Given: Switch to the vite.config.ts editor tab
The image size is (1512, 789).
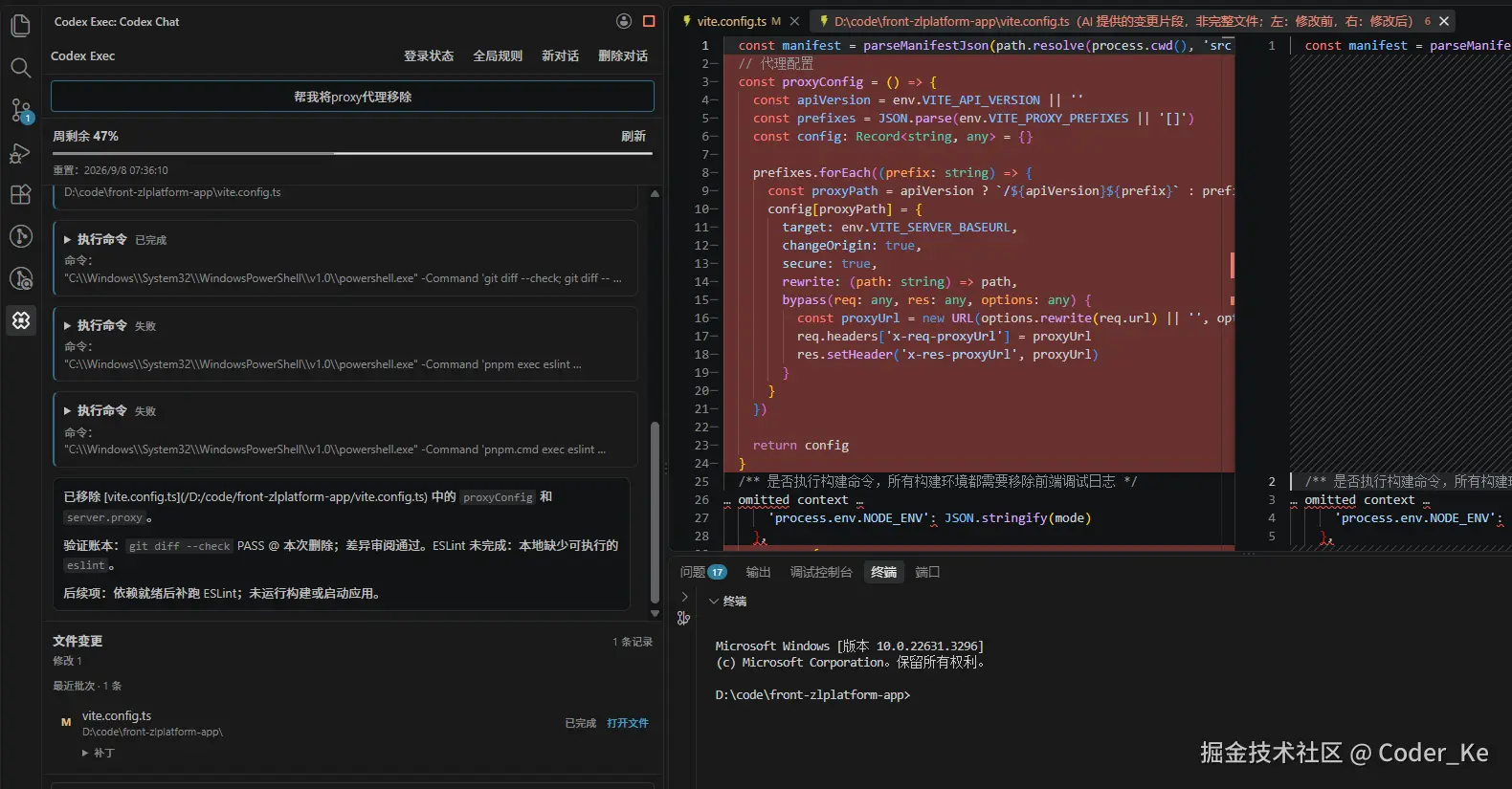Looking at the screenshot, I should (x=731, y=21).
